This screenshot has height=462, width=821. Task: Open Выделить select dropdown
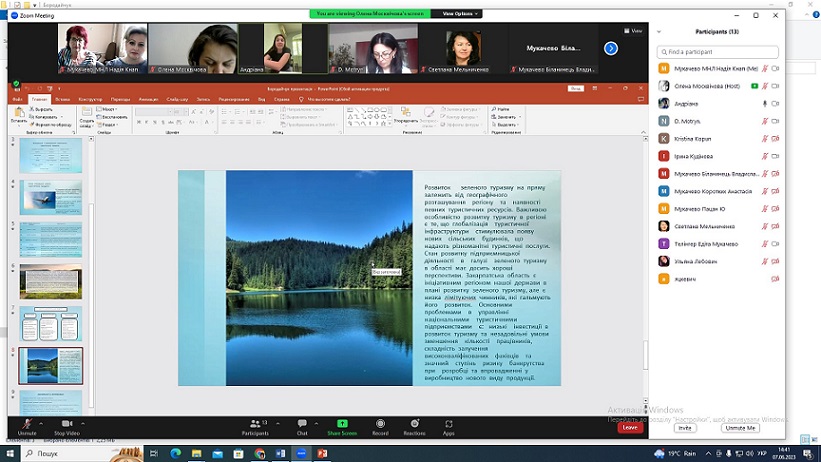tap(505, 125)
